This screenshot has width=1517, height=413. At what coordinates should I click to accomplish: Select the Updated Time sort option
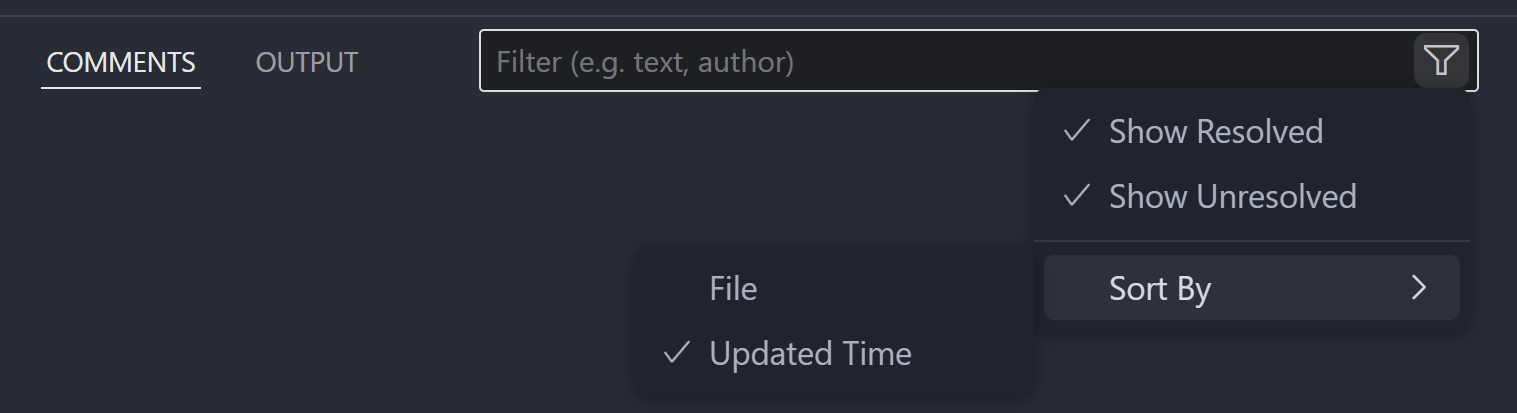(810, 354)
